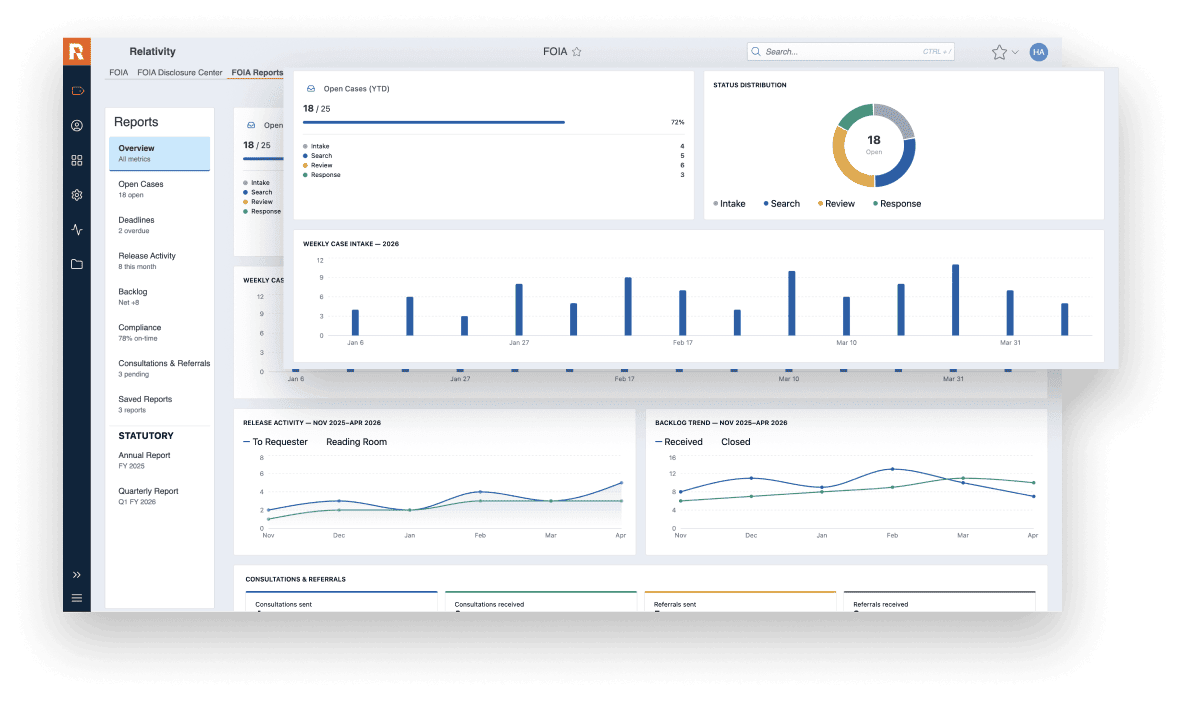1182x701 pixels.
Task: Select Open Cases report item
Action: point(160,189)
